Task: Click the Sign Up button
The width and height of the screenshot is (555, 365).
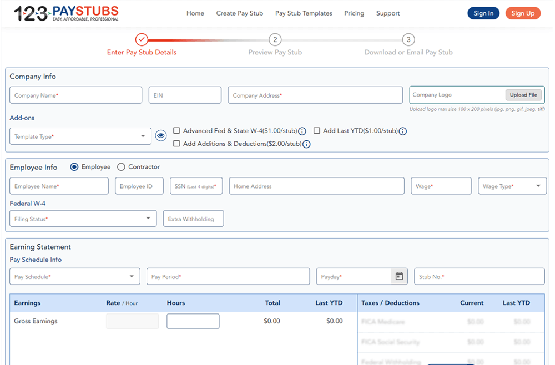Action: tap(523, 13)
